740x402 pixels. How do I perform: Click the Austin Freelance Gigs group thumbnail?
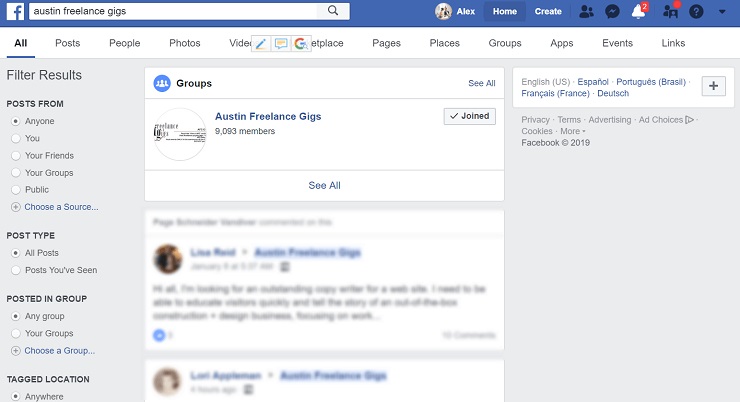tap(180, 134)
